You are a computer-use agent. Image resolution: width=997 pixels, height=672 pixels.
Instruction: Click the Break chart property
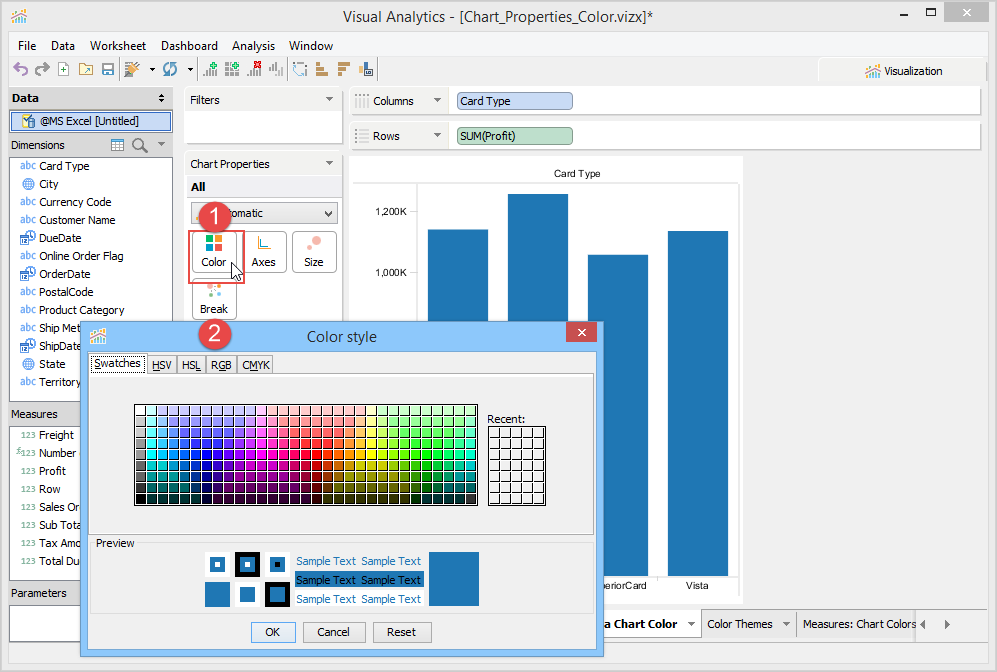214,299
